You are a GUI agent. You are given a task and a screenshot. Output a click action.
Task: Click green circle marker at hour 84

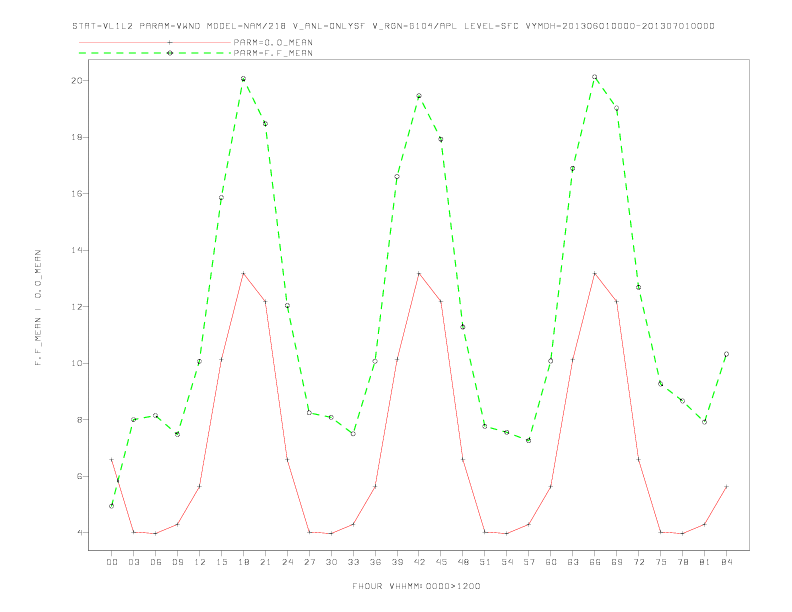tap(726, 354)
